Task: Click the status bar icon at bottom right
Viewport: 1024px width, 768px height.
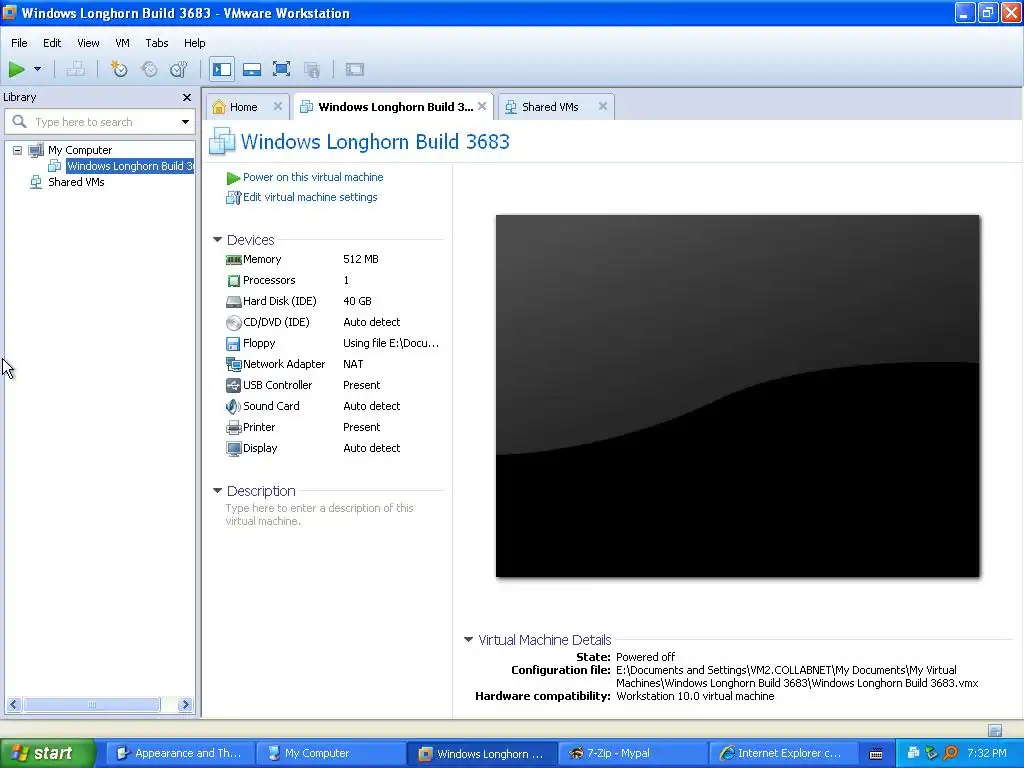Action: point(995,730)
